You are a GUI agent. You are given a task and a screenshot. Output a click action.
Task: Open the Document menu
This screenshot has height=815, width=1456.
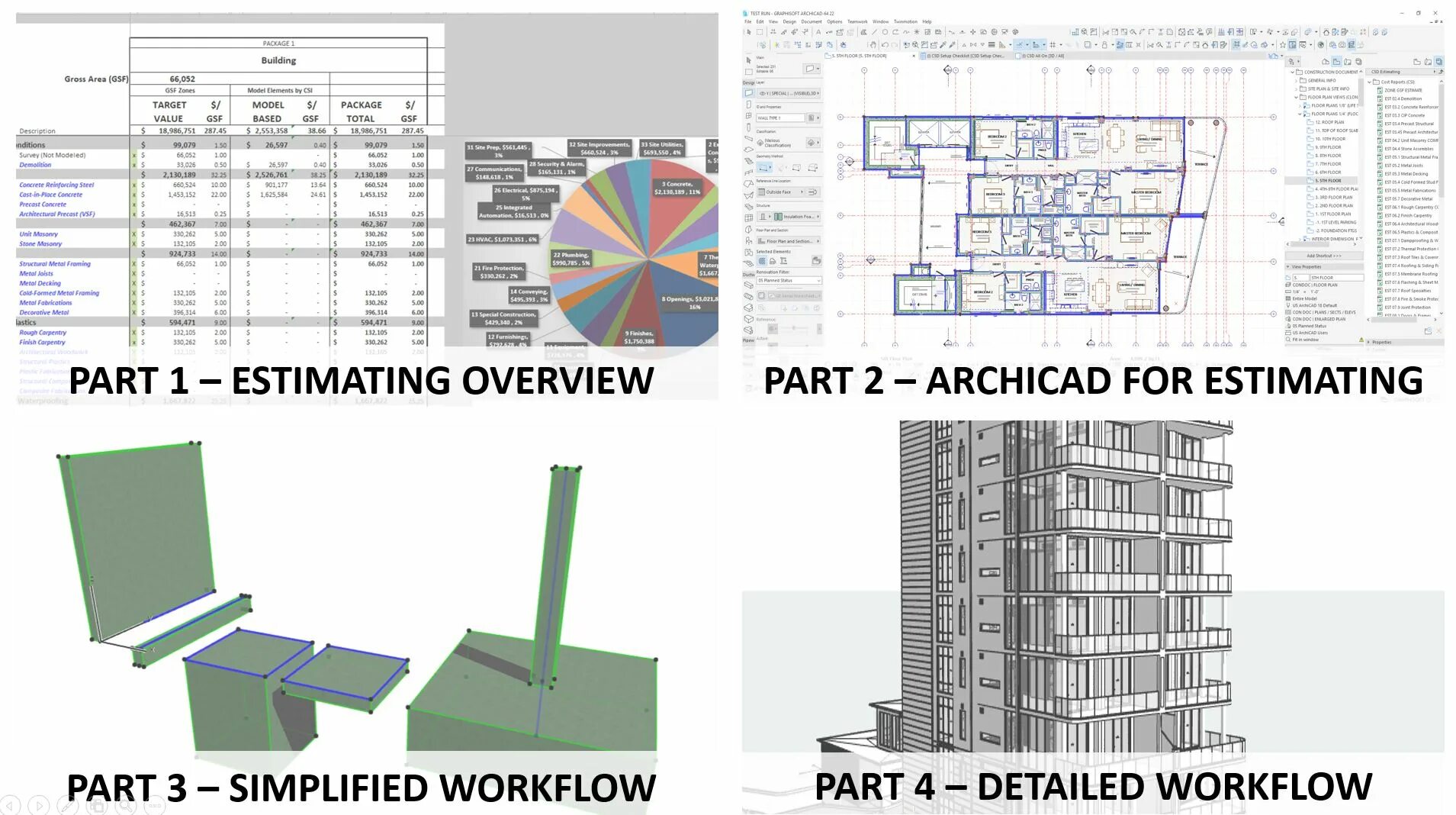coord(812,21)
